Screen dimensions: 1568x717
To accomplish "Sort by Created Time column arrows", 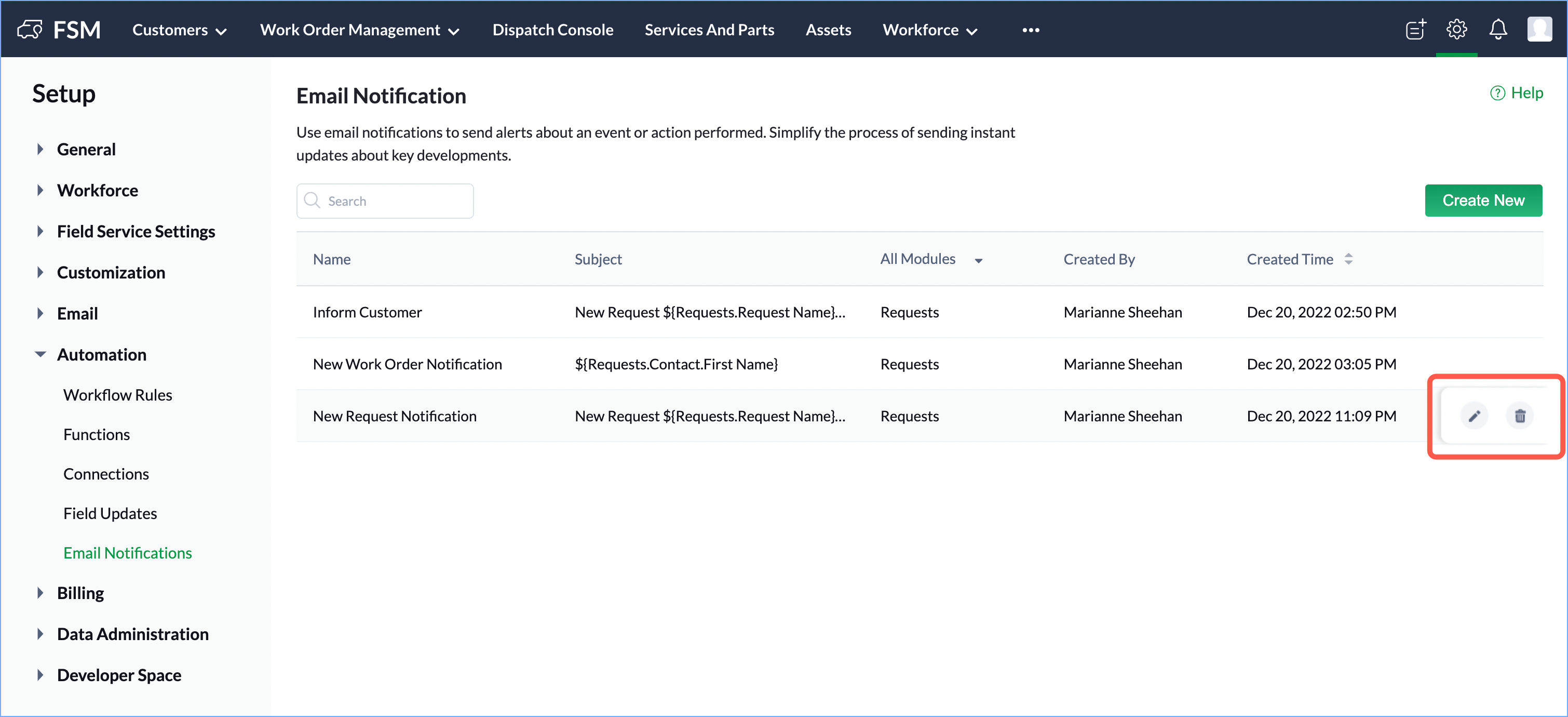I will coord(1348,259).
